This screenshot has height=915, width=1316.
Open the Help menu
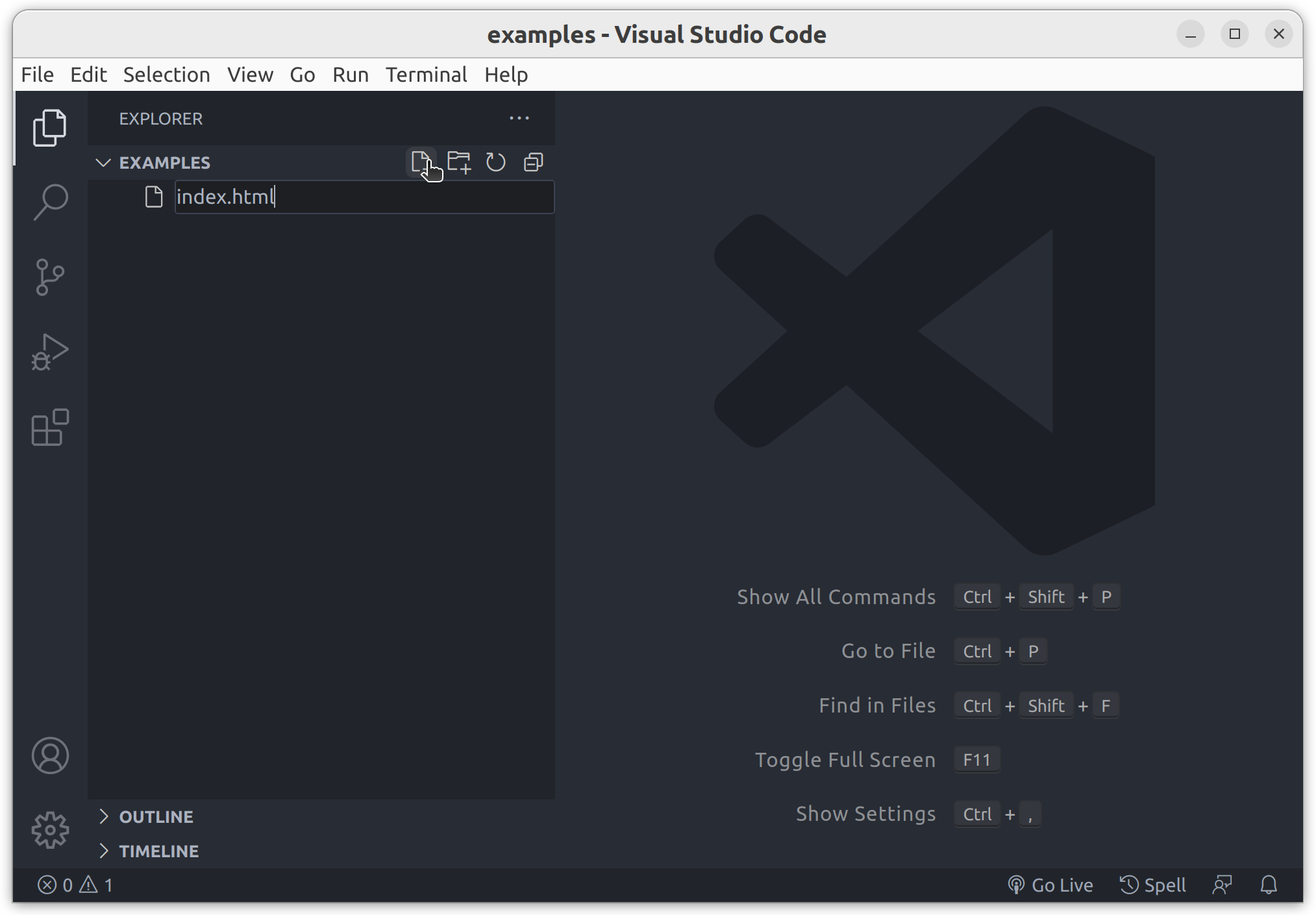tap(506, 75)
